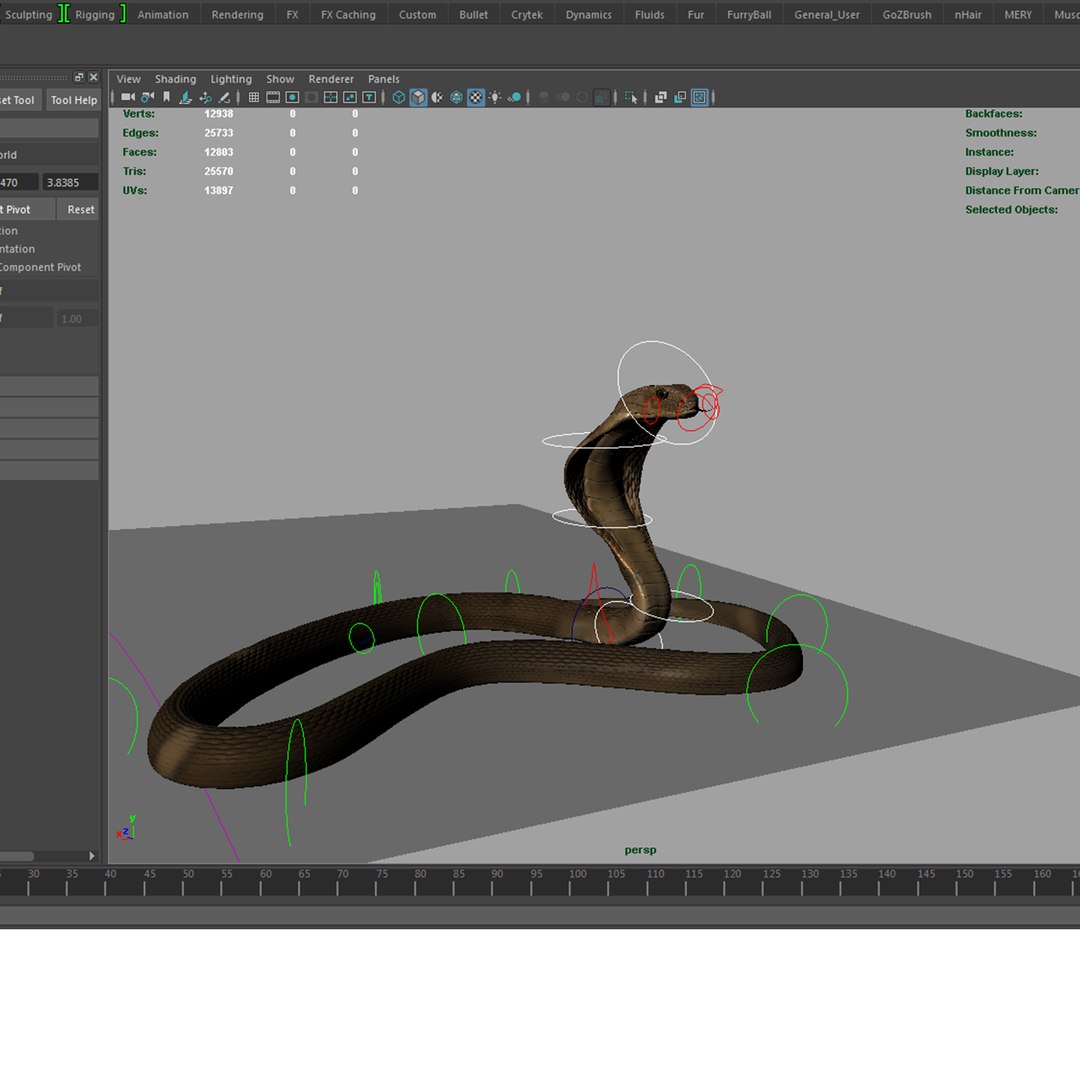Switch to the FurryBall shelf tab
This screenshot has height=1080, width=1080.
click(x=749, y=14)
